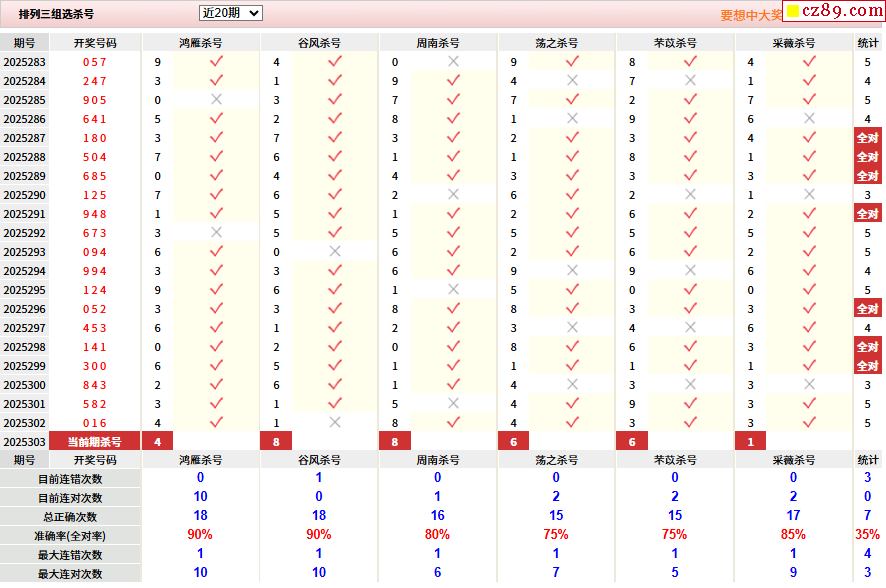Click the winning number 057 in row 2025283

95,62
